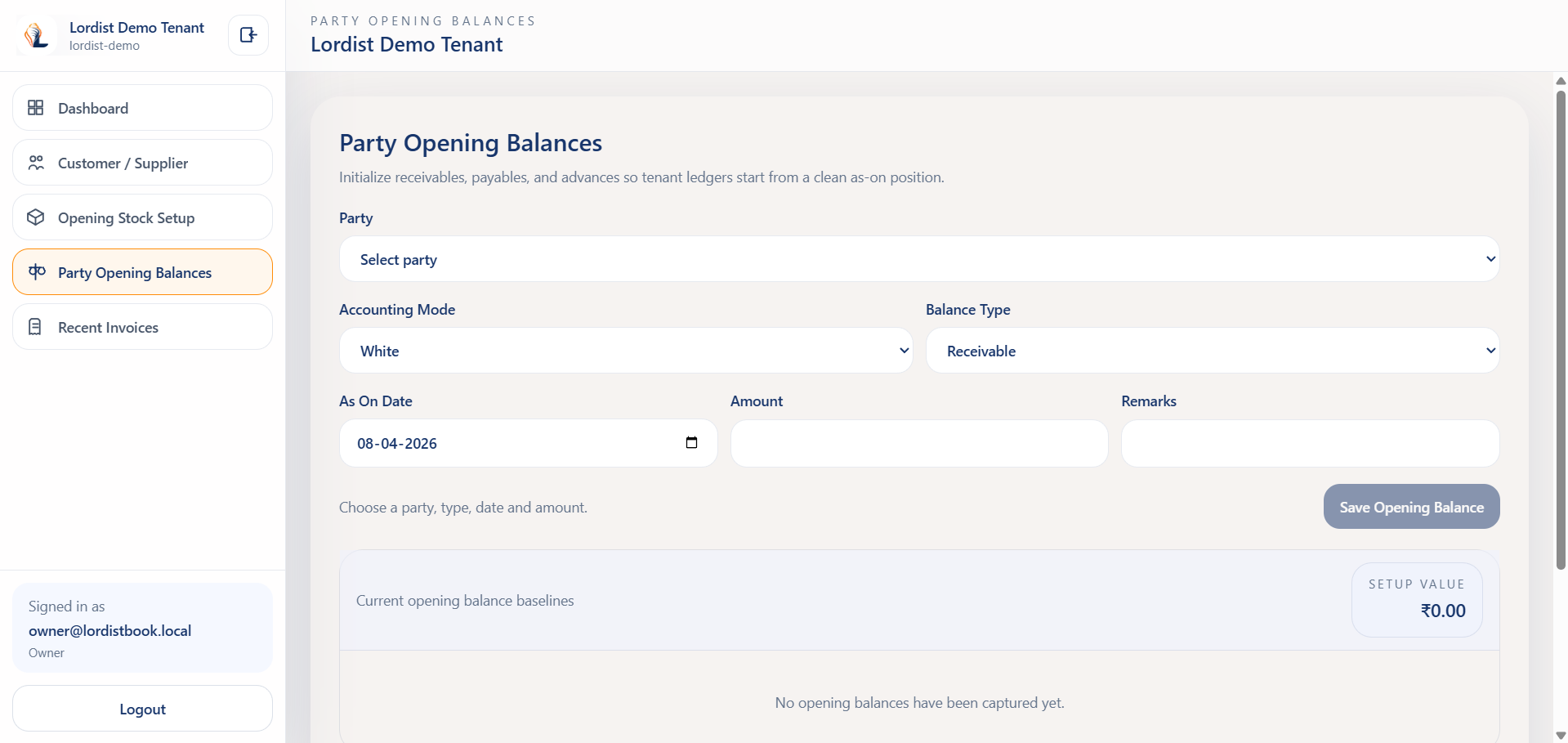Click the 'Signed in as' label

(67, 606)
